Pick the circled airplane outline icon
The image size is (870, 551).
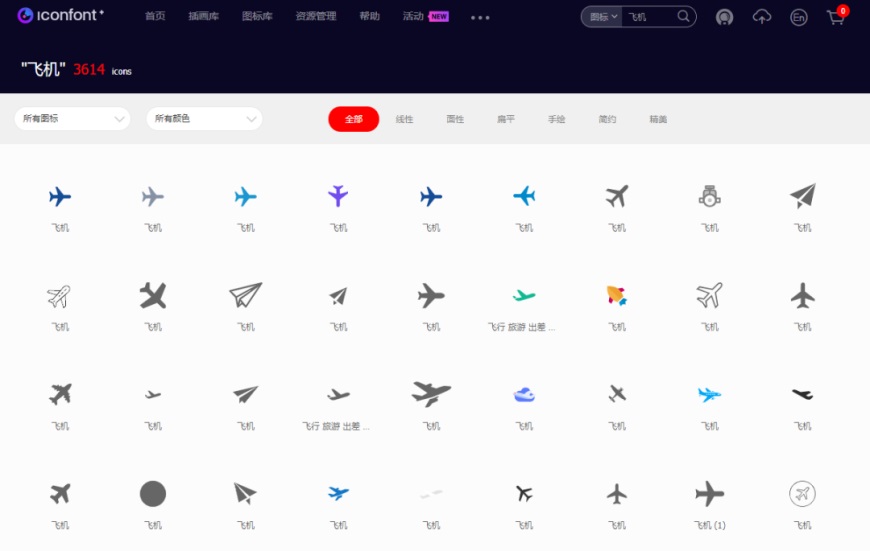(802, 493)
